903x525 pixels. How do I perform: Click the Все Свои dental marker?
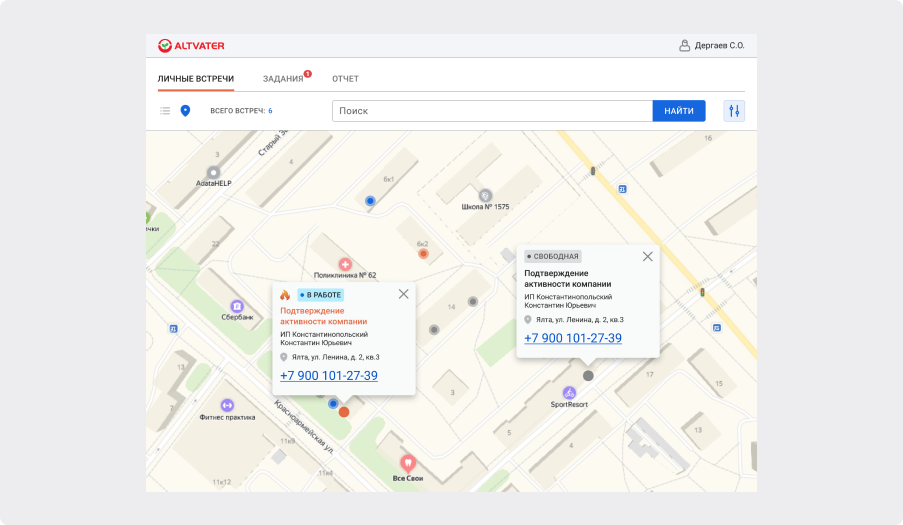pyautogui.click(x=408, y=462)
